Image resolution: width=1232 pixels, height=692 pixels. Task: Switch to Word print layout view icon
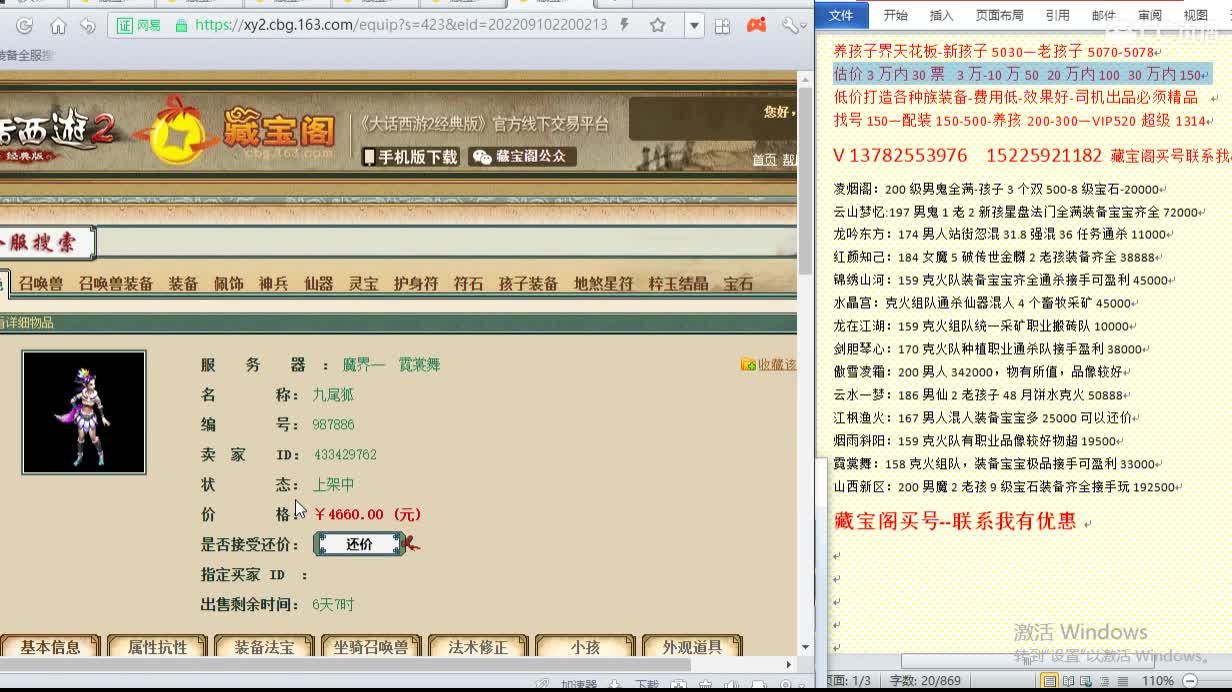click(x=1049, y=681)
